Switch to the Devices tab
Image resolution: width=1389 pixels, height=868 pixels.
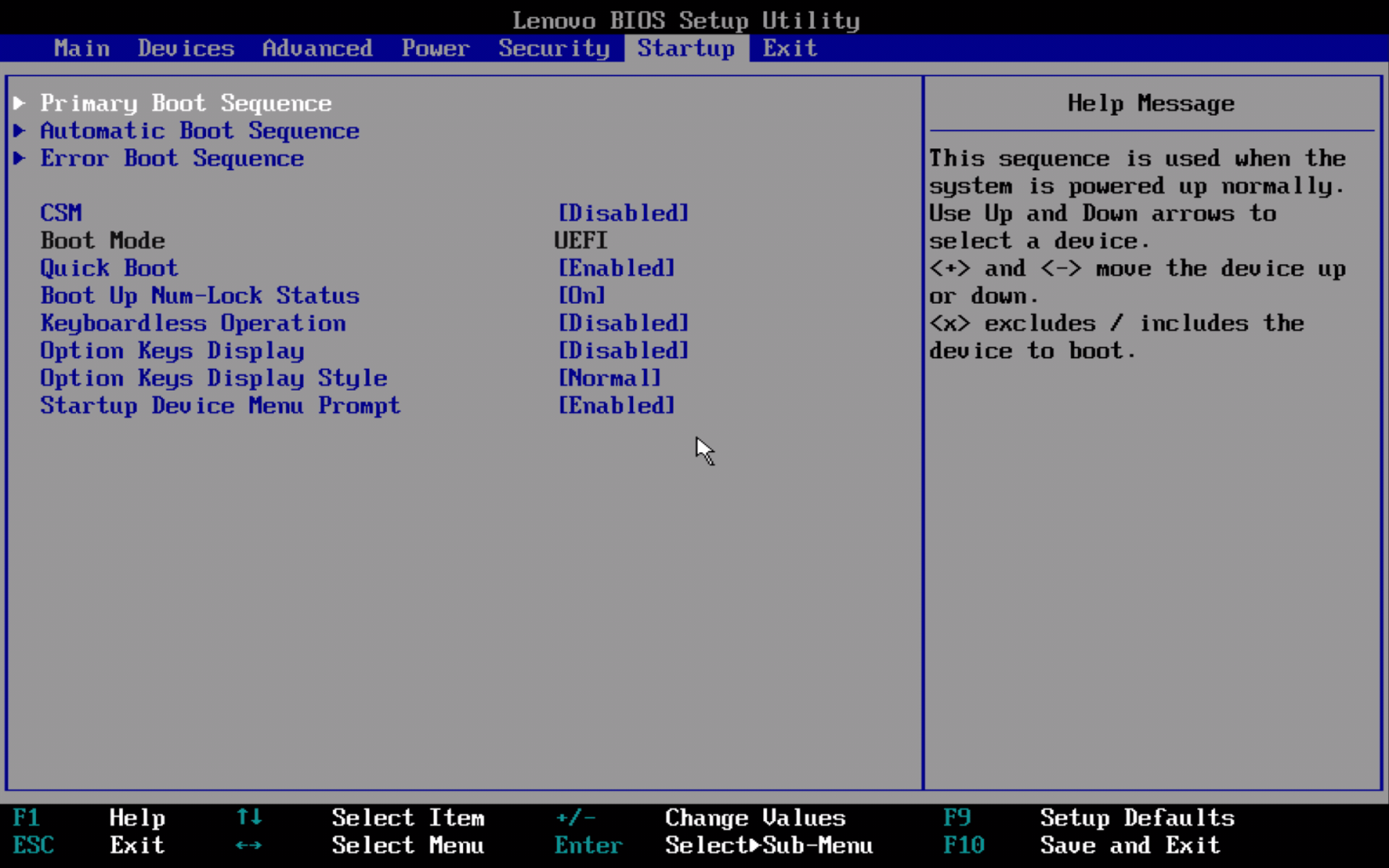click(185, 48)
